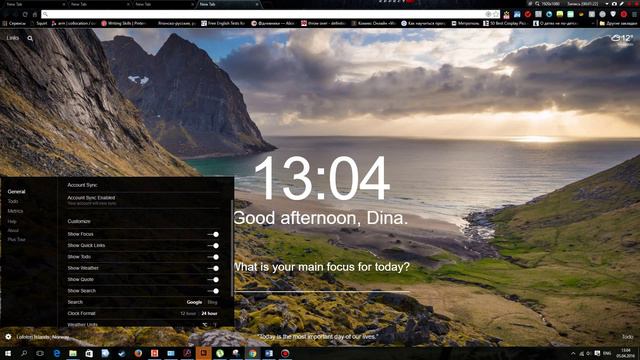Click the taskbar search icon
640x360 pixels.
24,353
